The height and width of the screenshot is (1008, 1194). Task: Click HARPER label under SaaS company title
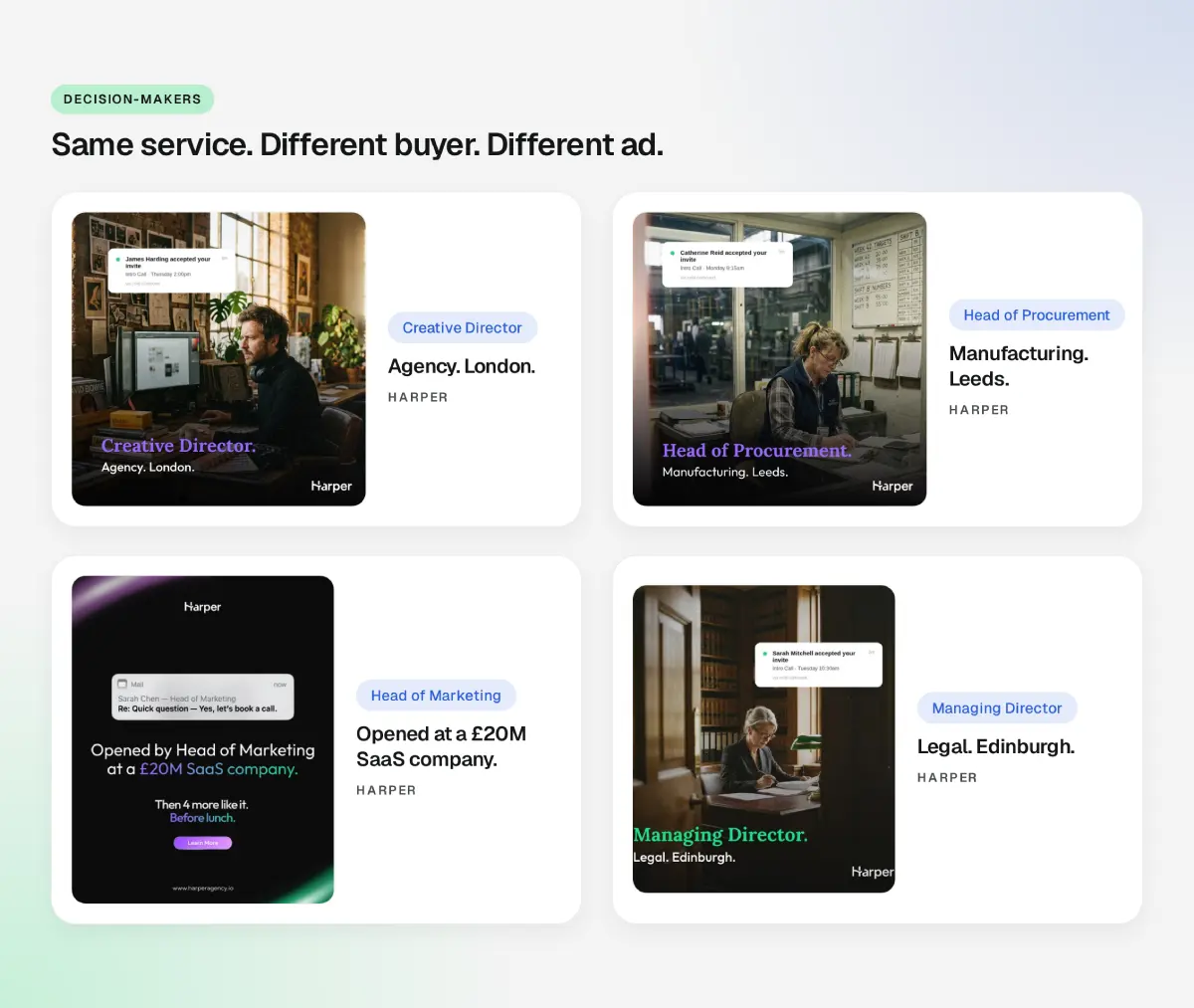pyautogui.click(x=386, y=790)
